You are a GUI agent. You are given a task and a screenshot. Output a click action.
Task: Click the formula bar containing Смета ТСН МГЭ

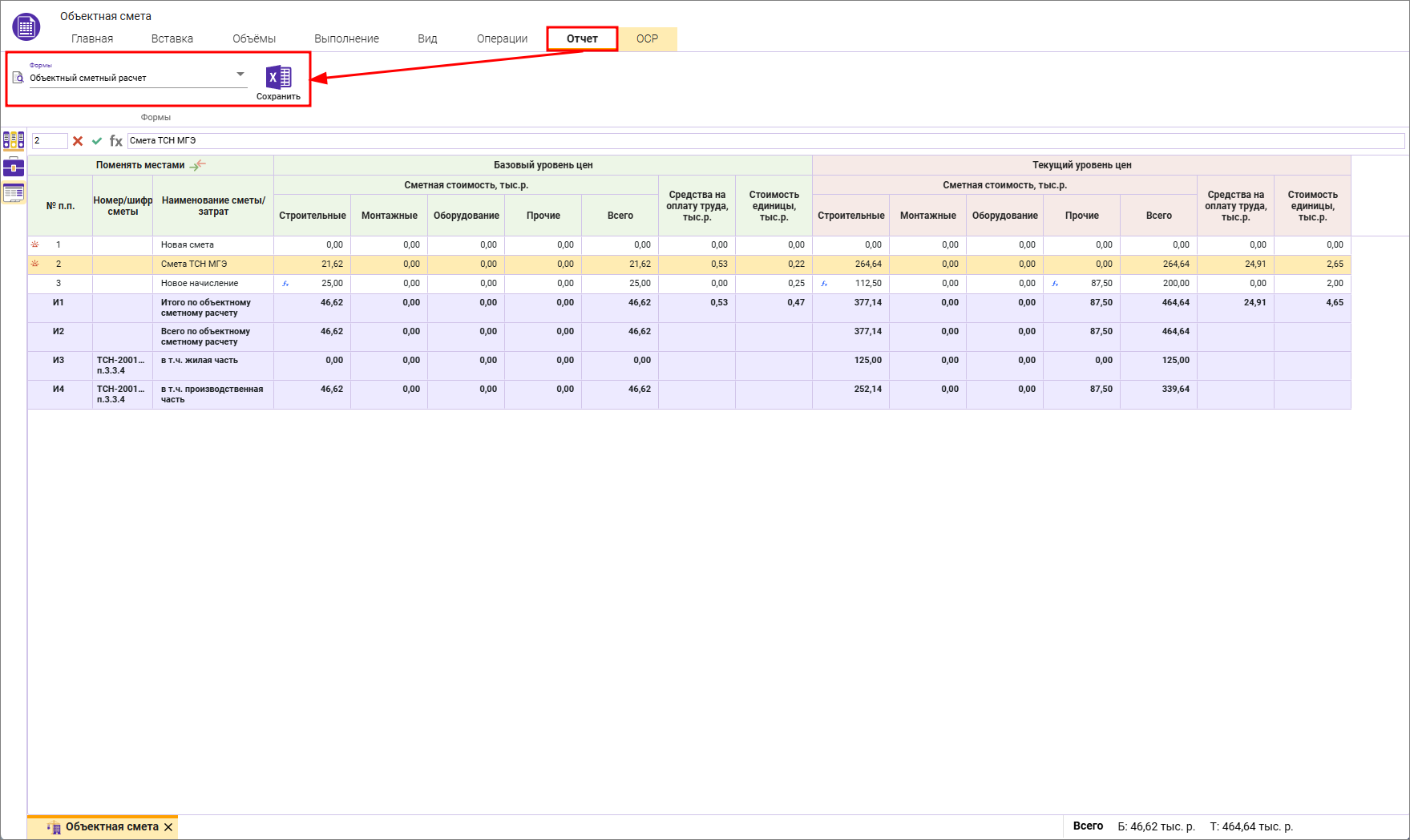[x=762, y=141]
